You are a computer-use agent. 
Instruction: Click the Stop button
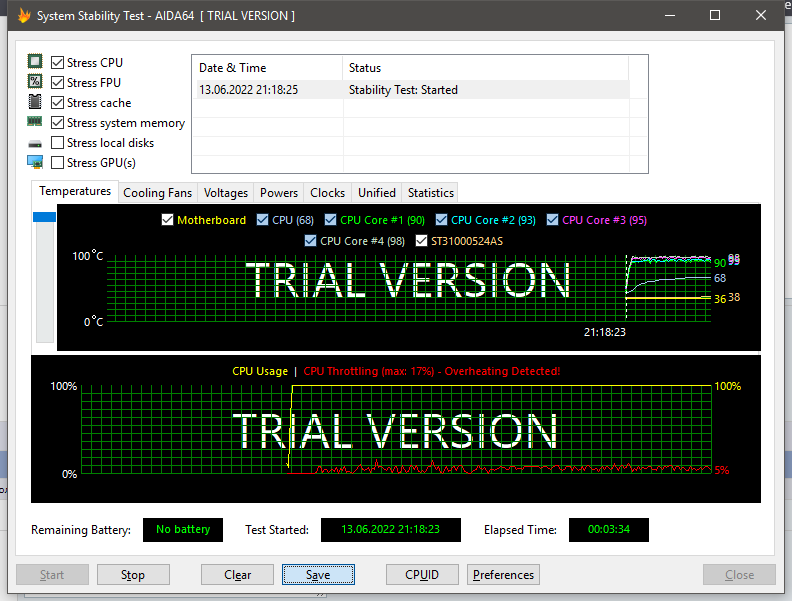133,575
